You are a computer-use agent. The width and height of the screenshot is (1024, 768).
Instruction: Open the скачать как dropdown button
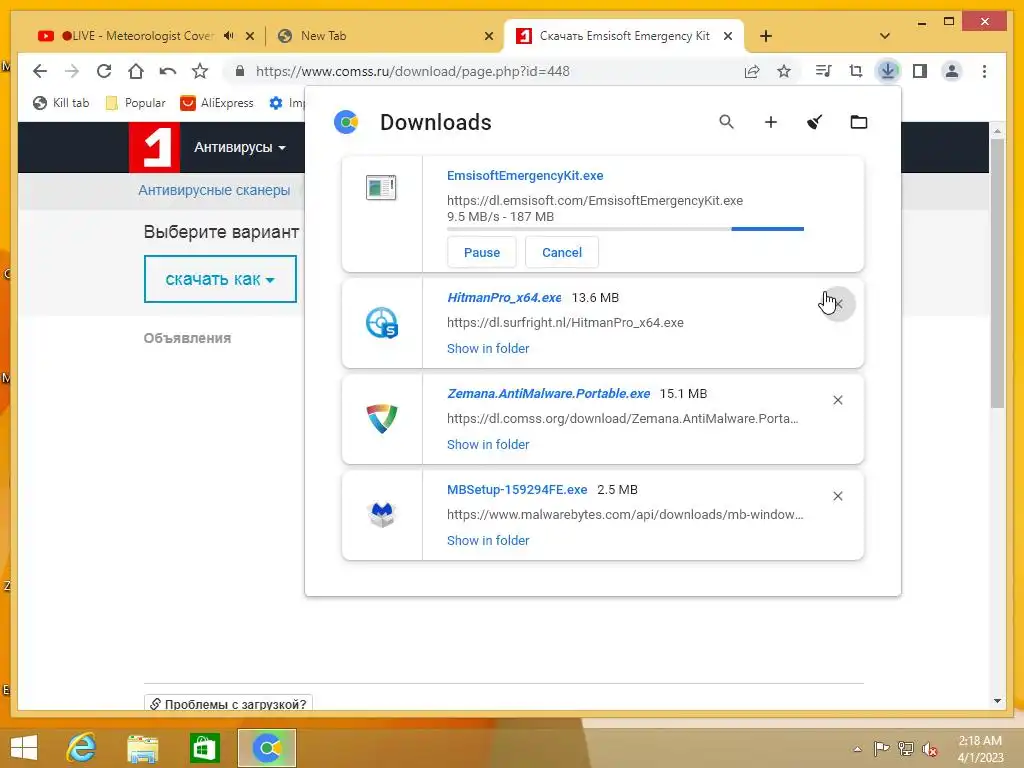pyautogui.click(x=220, y=280)
